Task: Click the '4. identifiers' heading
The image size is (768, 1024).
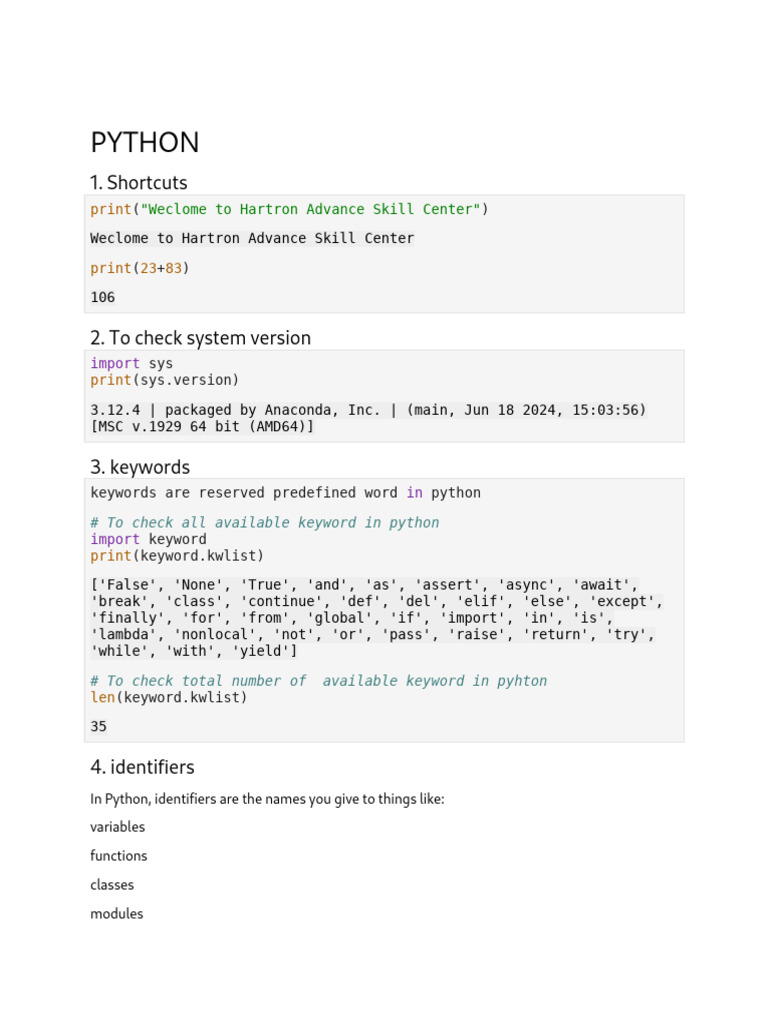Action: 142,767
